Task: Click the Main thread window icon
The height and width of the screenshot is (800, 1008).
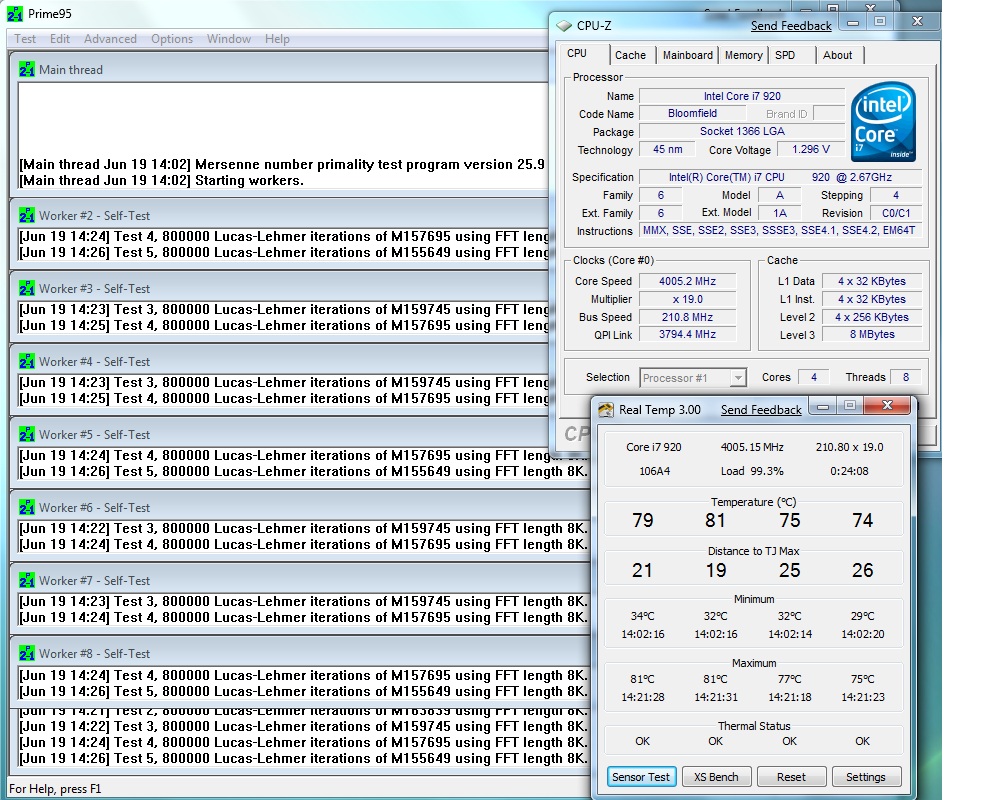Action: (27, 69)
